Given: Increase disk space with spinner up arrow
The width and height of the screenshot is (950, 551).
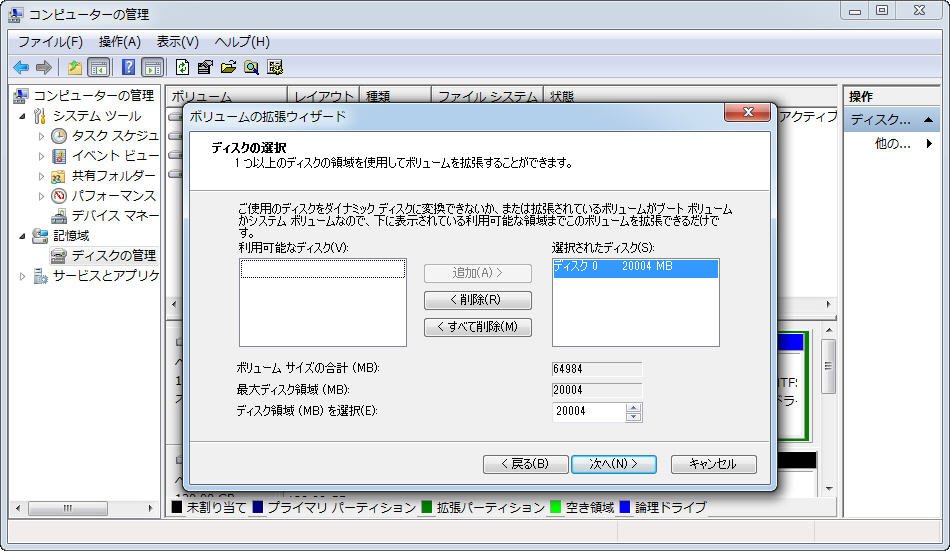Looking at the screenshot, I should tap(634, 407).
